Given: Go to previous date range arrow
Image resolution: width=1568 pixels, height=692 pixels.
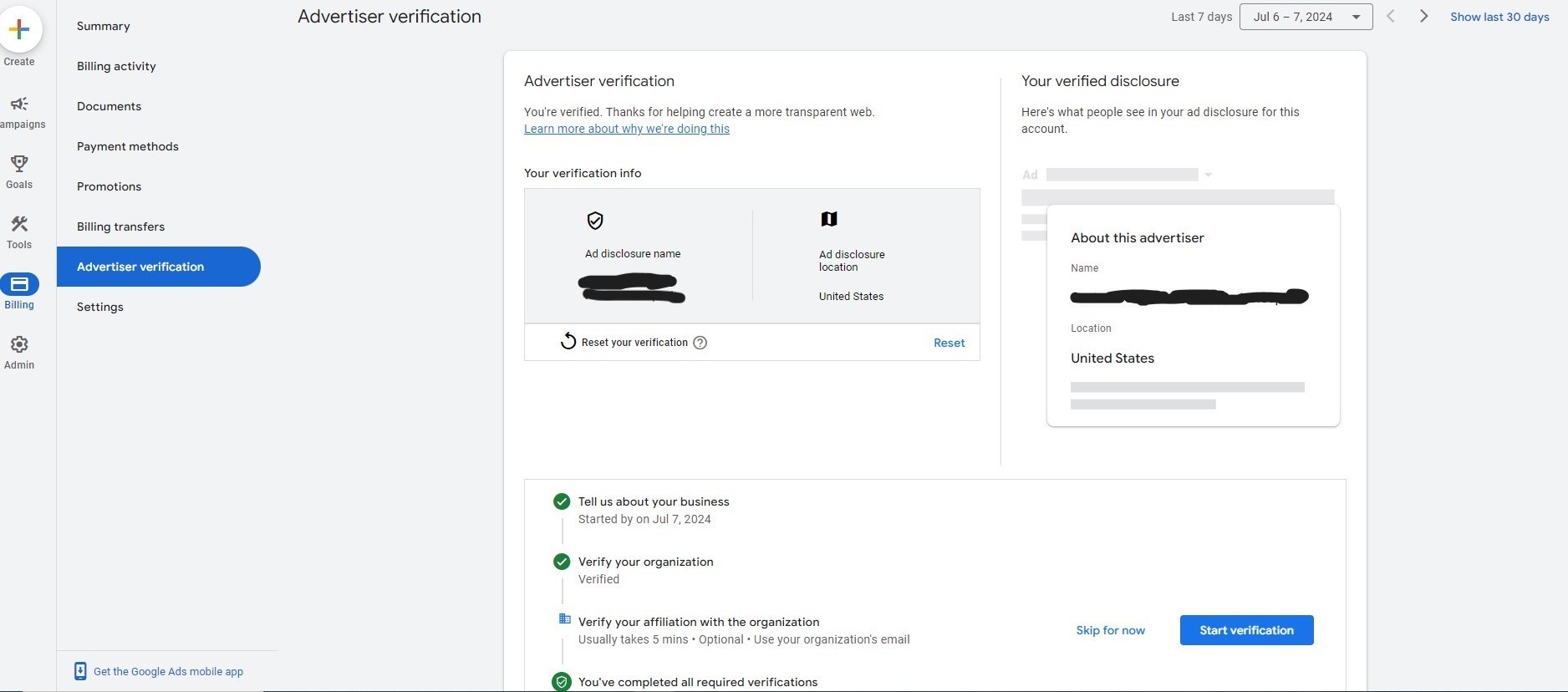Looking at the screenshot, I should [1391, 16].
